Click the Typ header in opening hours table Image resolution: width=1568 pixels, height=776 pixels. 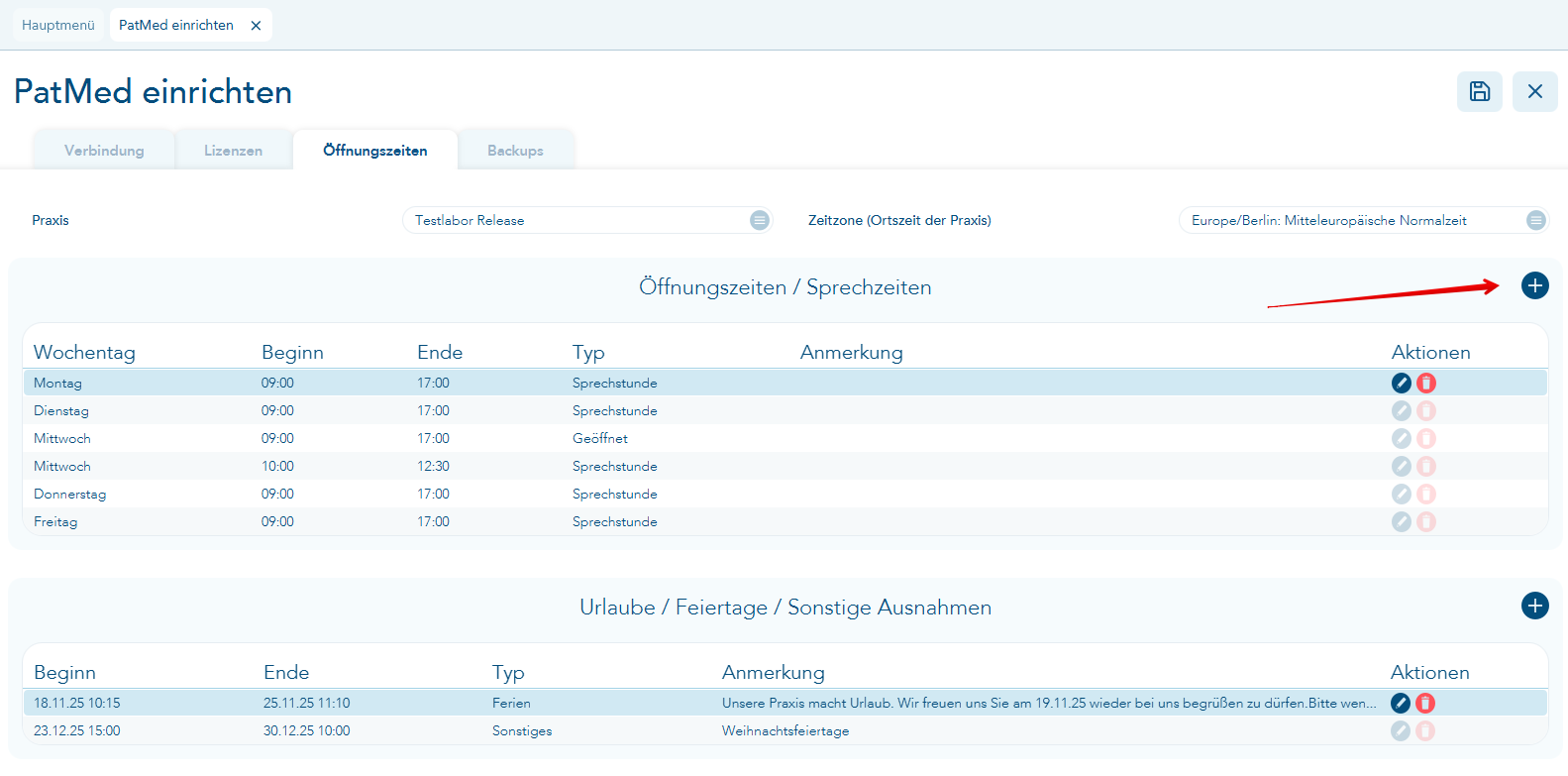pos(588,352)
